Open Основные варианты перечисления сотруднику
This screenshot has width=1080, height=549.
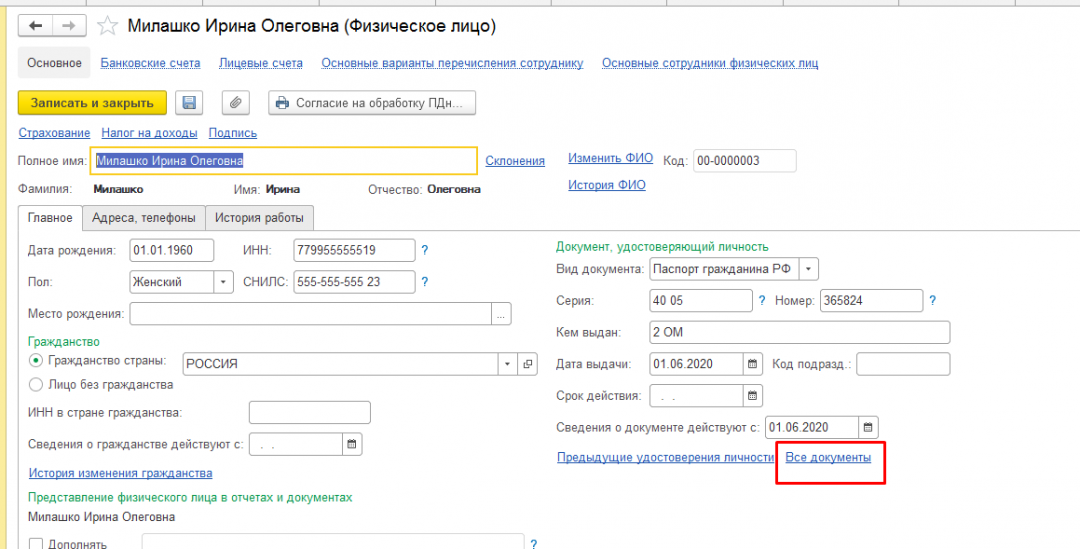(x=453, y=63)
